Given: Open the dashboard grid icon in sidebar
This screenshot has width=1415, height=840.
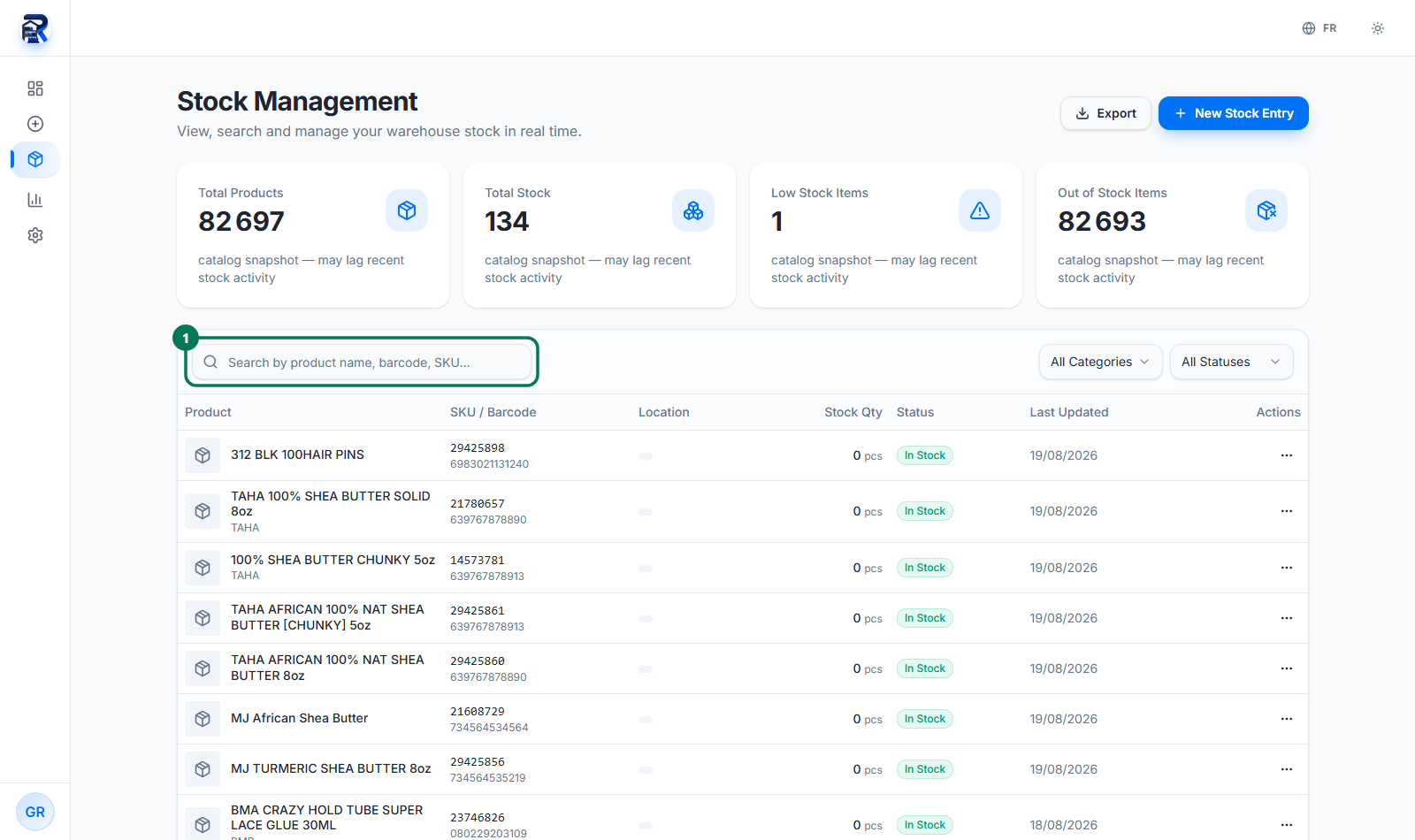Looking at the screenshot, I should (35, 88).
